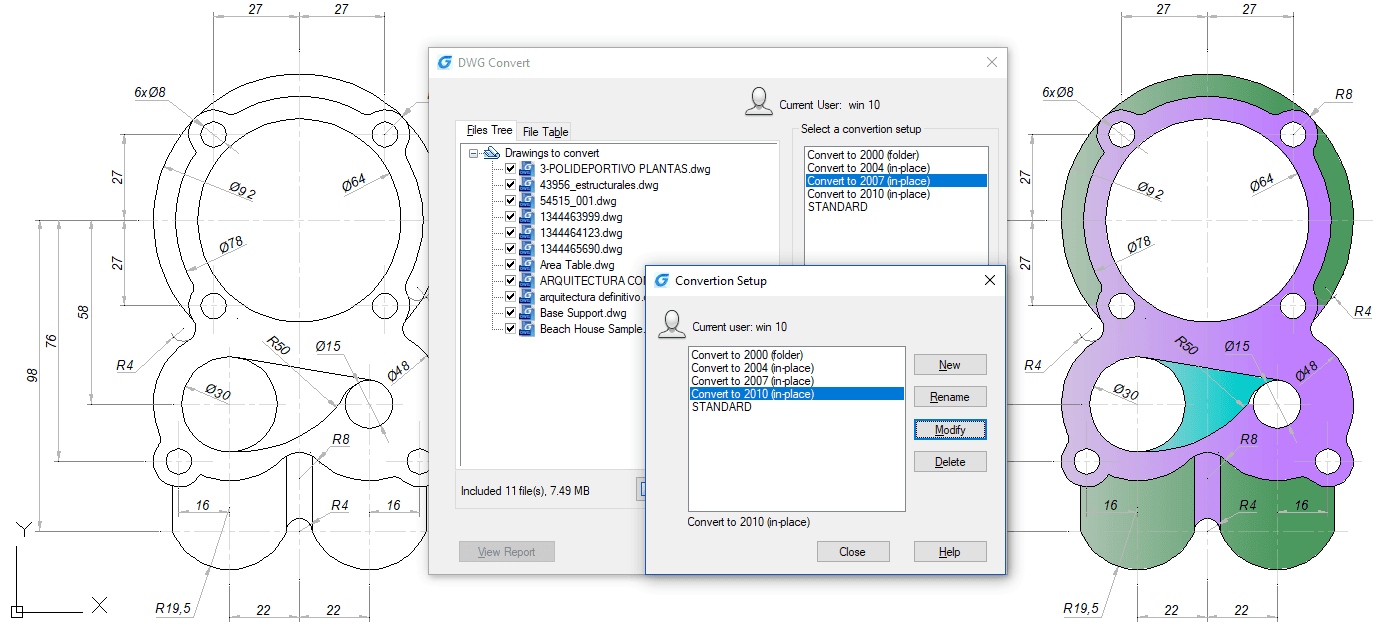Image resolution: width=1387 pixels, height=634 pixels.
Task: Click the DWG icon beside Base Support.dwg
Action: (x=528, y=313)
